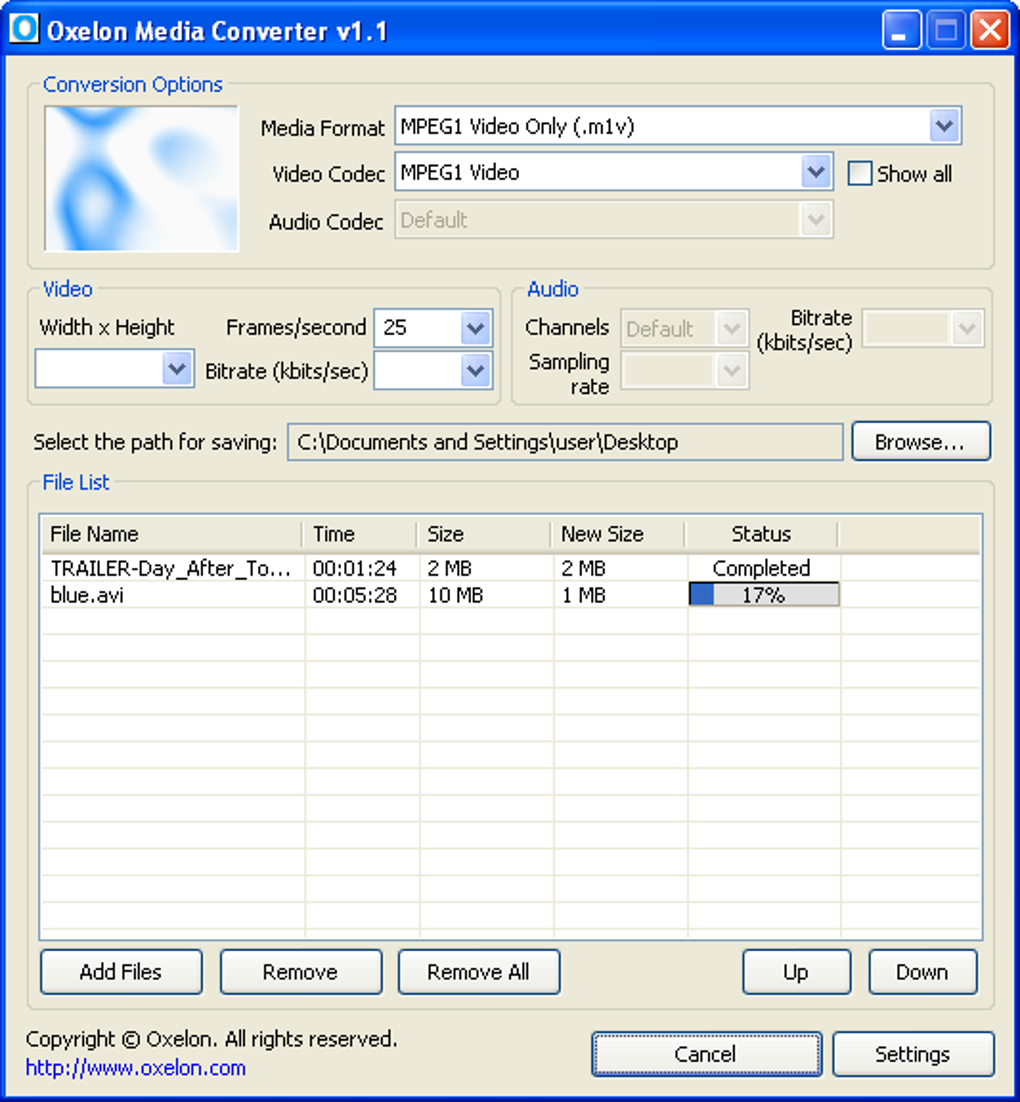Close the Oxelon Media Converter window
Image resolution: width=1020 pixels, height=1102 pixels.
click(990, 30)
